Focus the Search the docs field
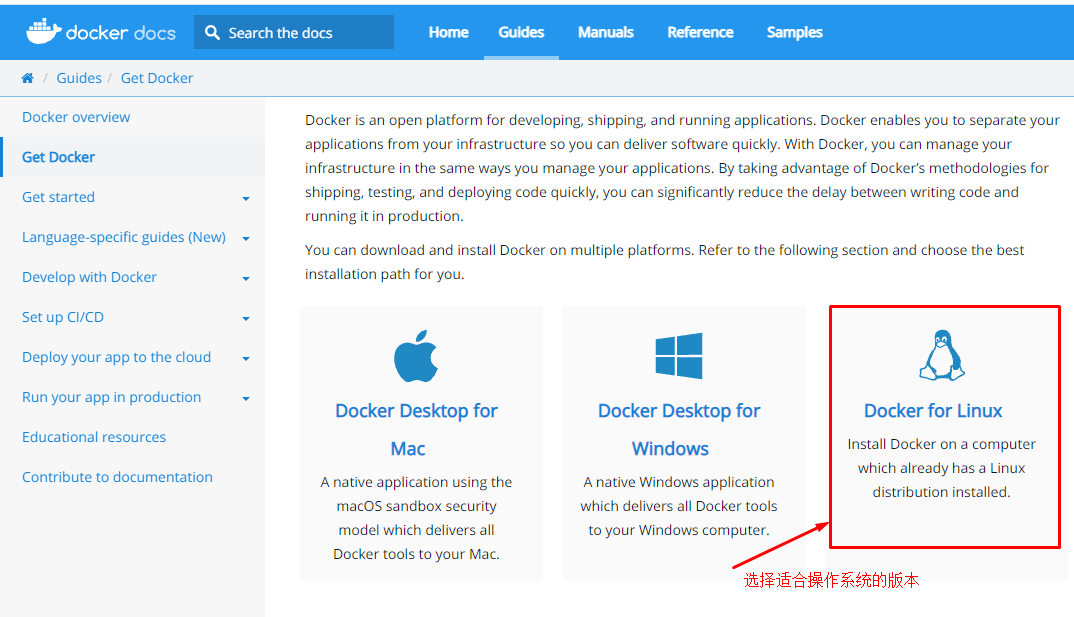The width and height of the screenshot is (1074, 617). click(300, 32)
